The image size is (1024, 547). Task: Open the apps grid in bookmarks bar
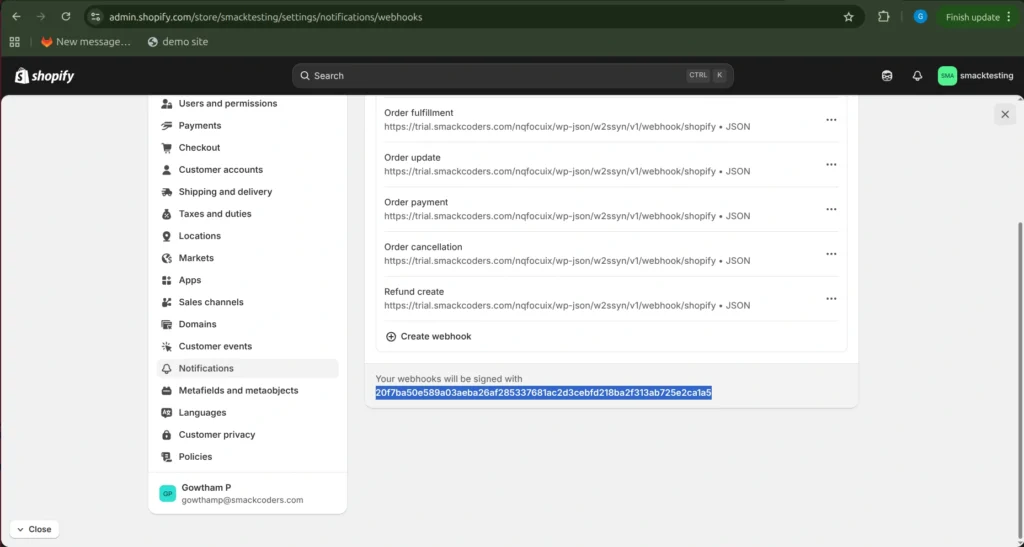[x=14, y=42]
